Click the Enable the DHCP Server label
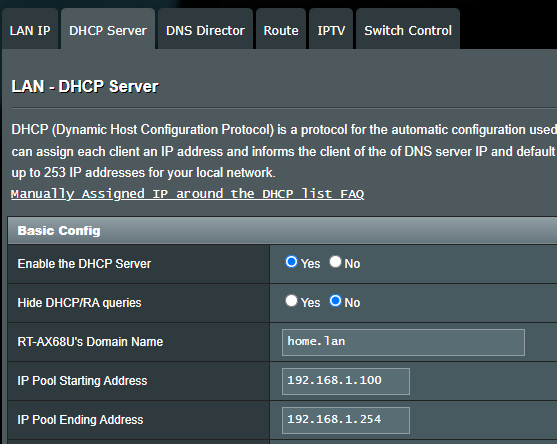 [x=84, y=264]
